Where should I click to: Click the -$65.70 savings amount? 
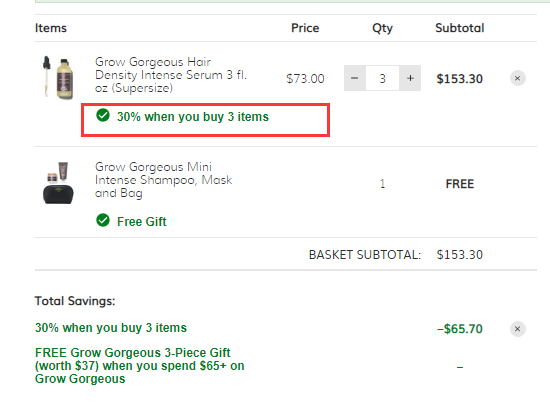460,329
